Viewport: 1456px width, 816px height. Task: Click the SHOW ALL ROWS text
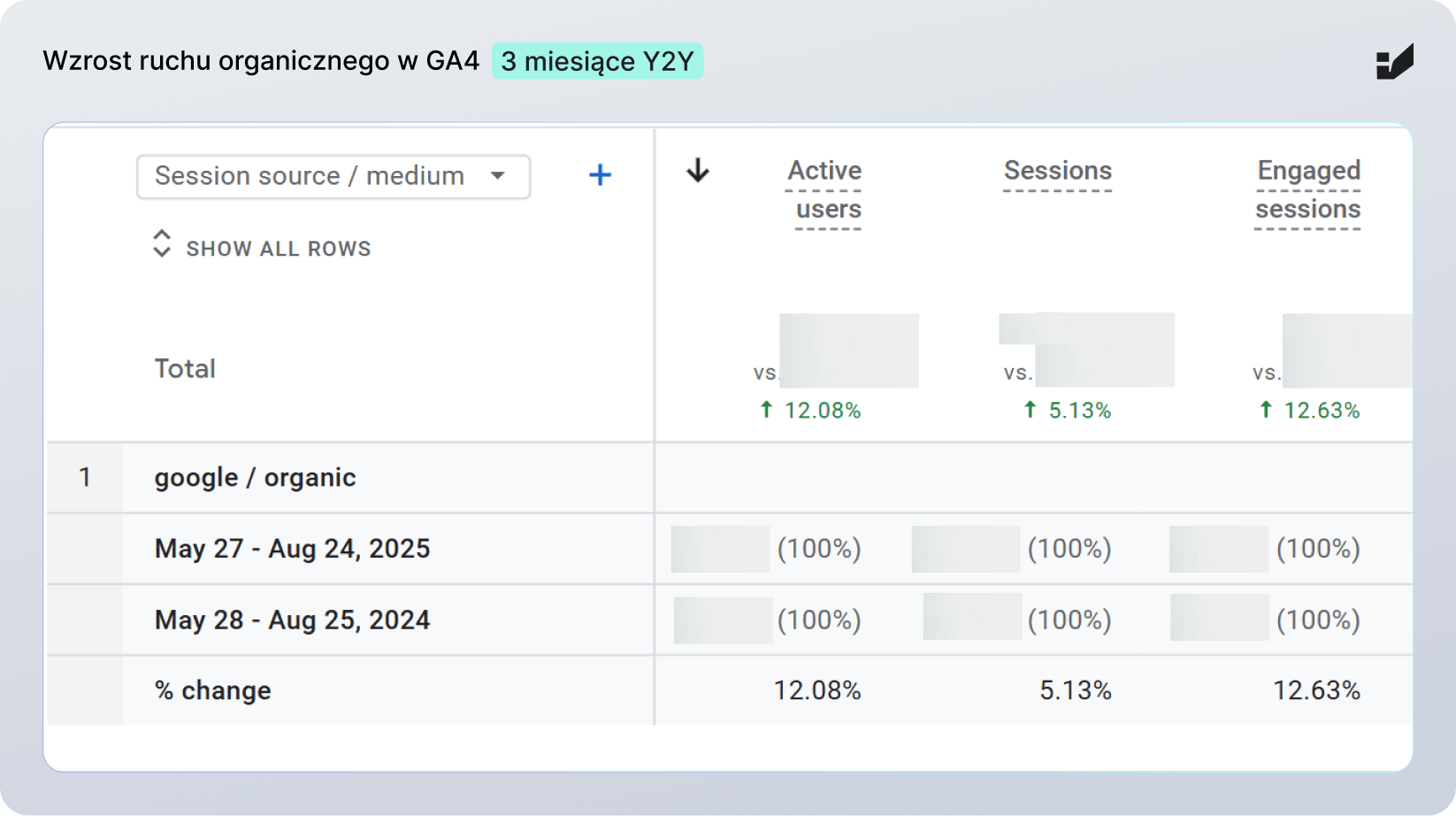point(279,249)
